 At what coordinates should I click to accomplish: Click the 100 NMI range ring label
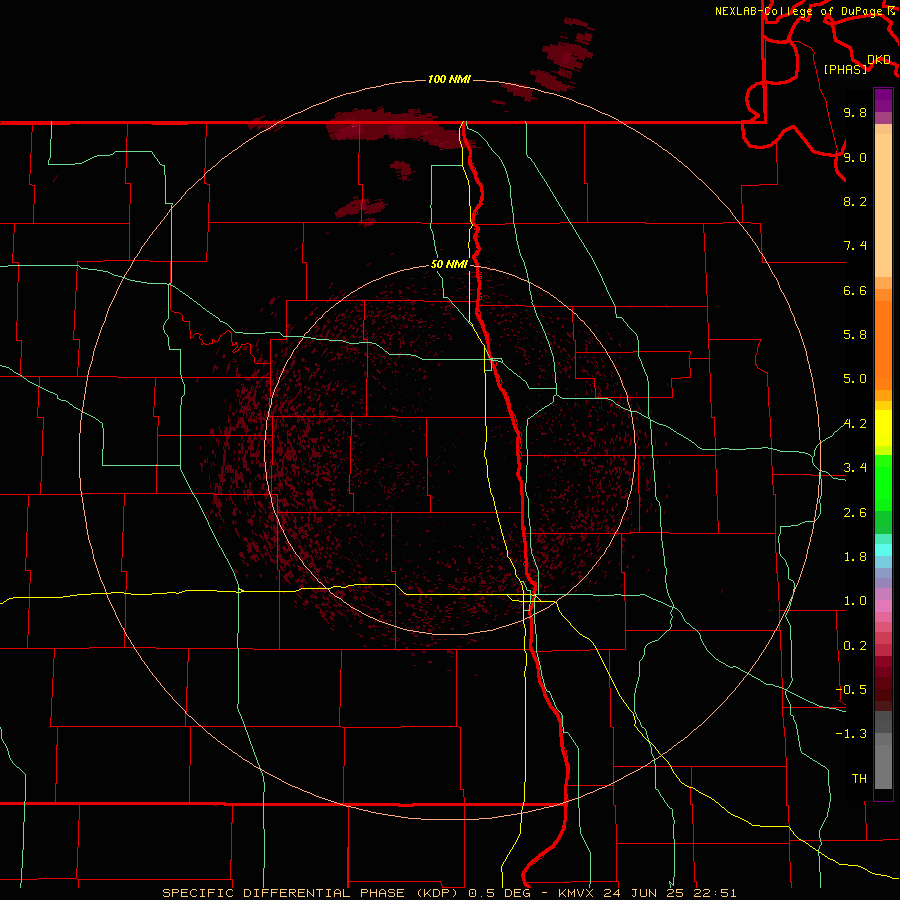coord(449,79)
